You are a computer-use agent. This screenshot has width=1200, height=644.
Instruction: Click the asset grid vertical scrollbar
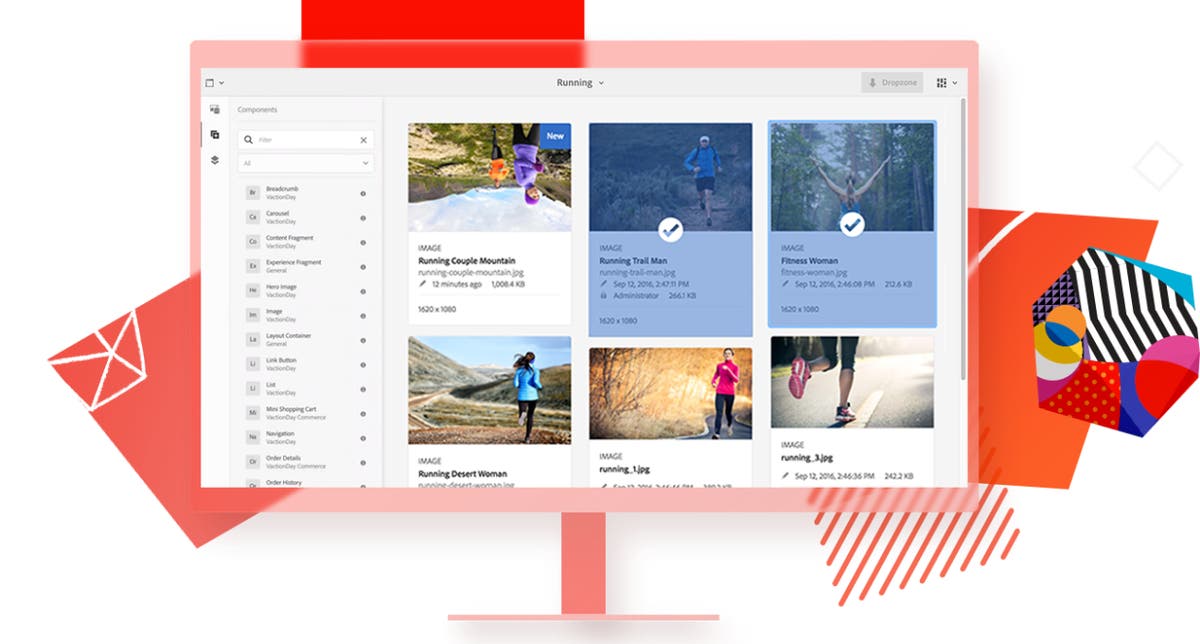click(x=963, y=240)
